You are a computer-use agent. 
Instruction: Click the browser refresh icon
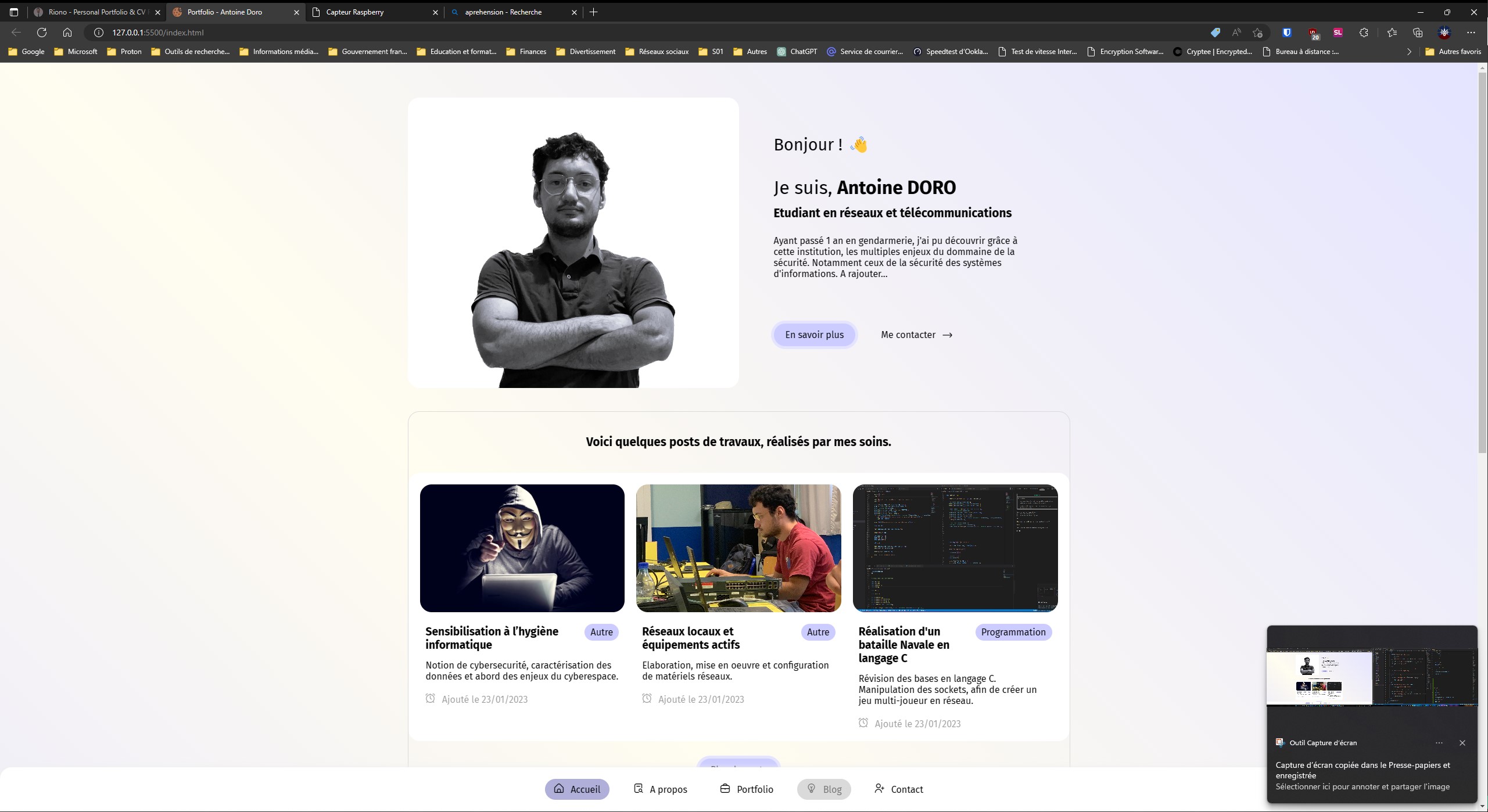(42, 33)
